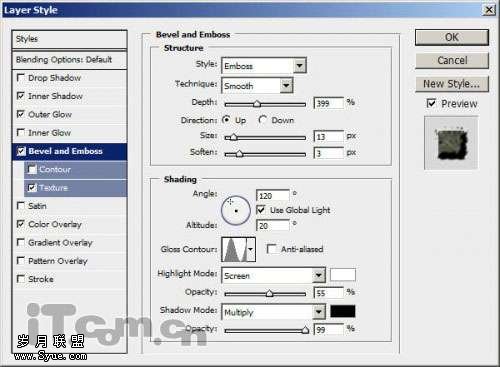Image resolution: width=500 pixels, height=367 pixels.
Task: Click the OK button
Action: click(452, 37)
